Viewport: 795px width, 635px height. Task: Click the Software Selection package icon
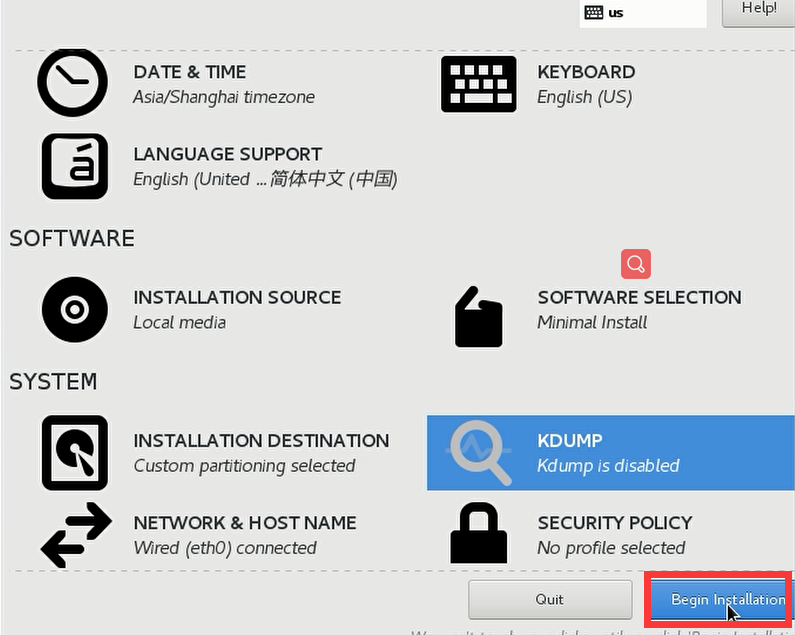click(478, 317)
